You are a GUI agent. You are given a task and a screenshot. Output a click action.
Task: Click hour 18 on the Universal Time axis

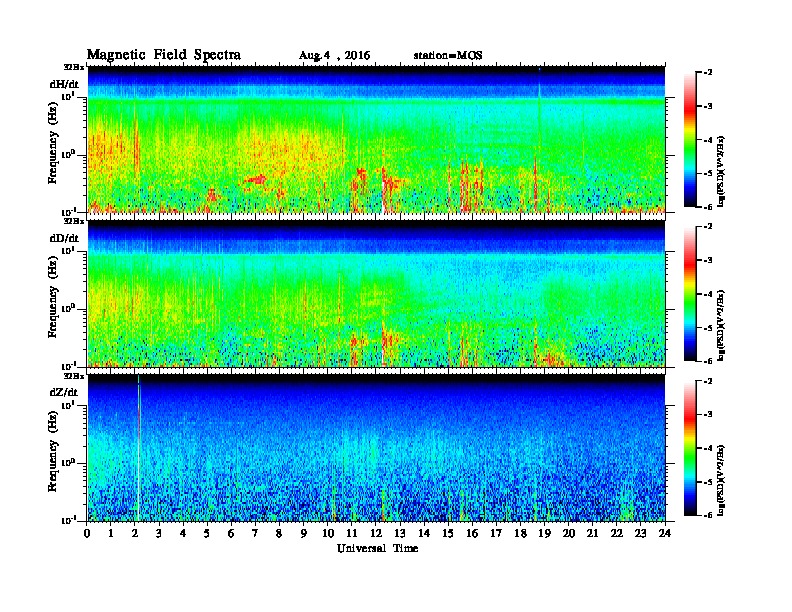point(521,534)
